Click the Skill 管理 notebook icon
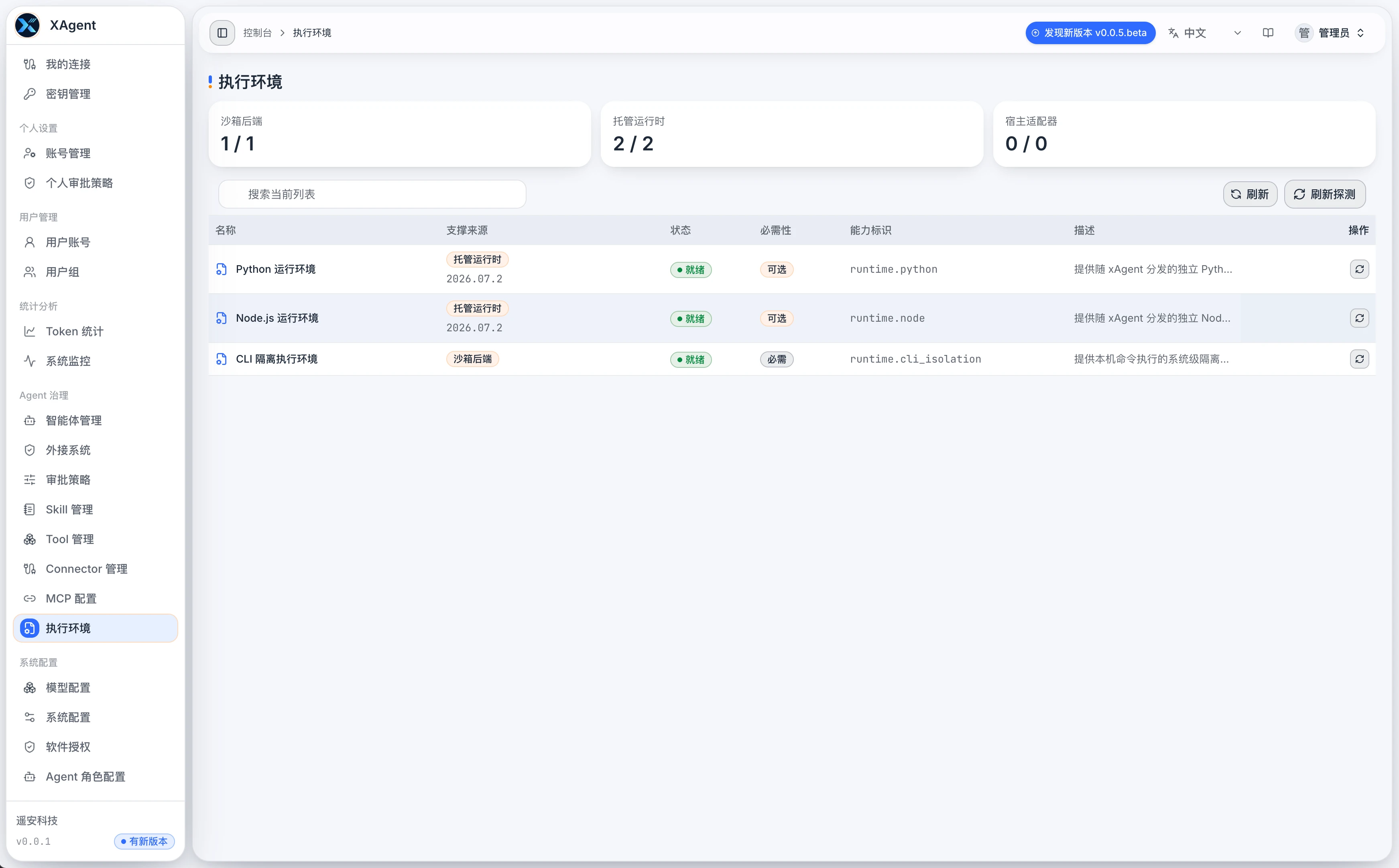The image size is (1399, 868). [30, 509]
